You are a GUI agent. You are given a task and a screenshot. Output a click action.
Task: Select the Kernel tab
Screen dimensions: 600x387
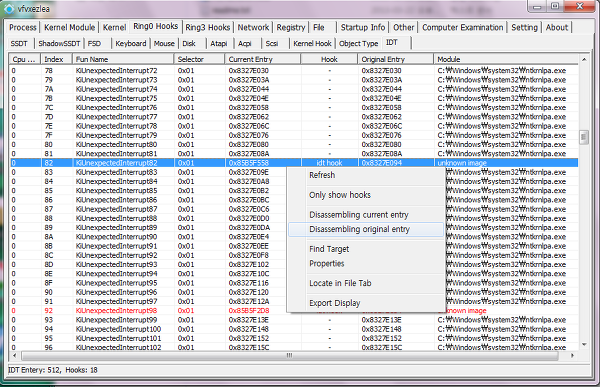[114, 28]
